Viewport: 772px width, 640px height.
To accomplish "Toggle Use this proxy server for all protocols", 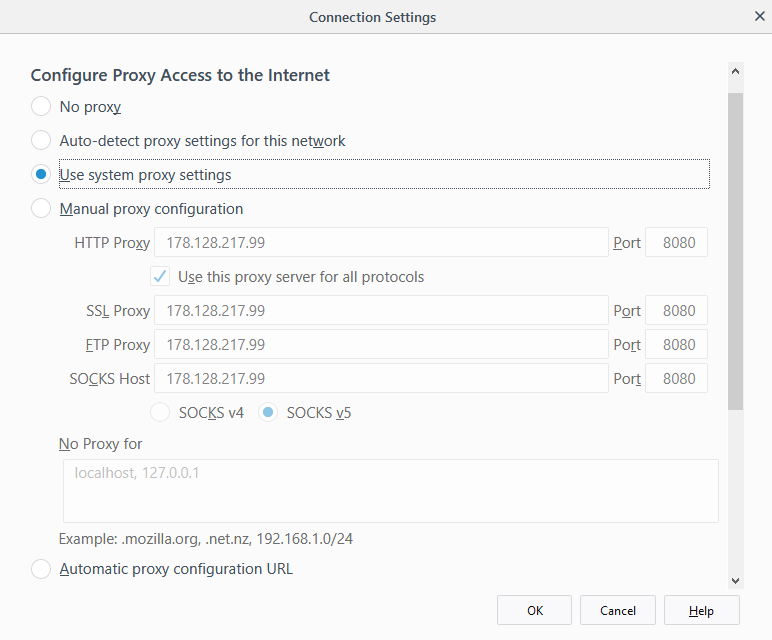I will [159, 277].
